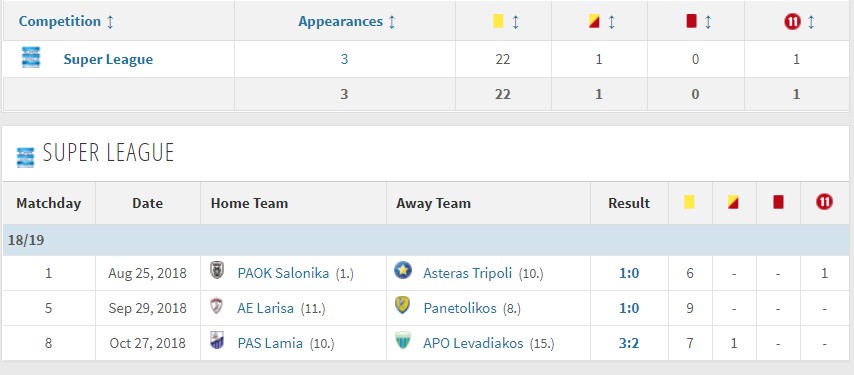Image resolution: width=854 pixels, height=375 pixels.
Task: Sort by red cards in summary table
Action: (x=707, y=22)
